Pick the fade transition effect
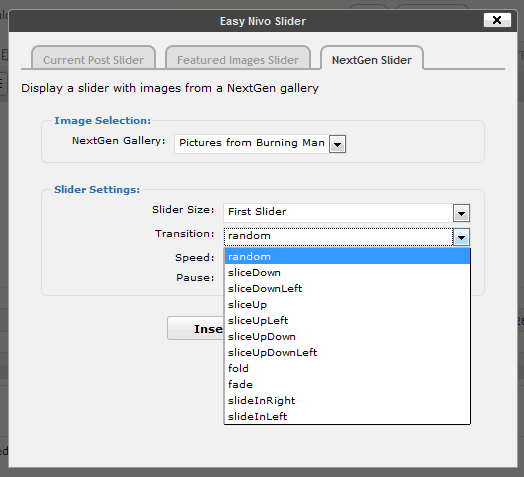The image size is (524, 477). coord(347,384)
